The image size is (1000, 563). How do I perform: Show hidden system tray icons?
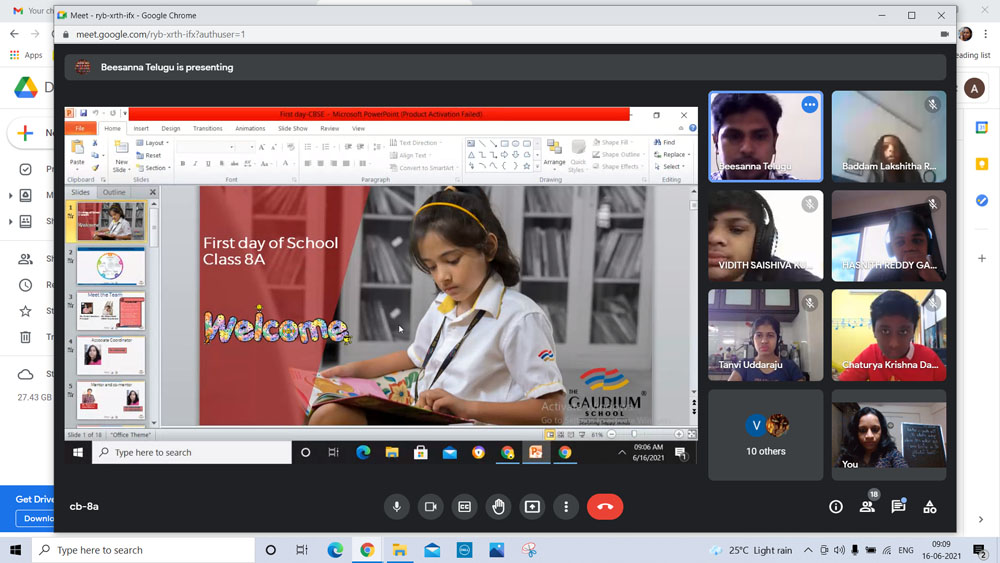[x=808, y=550]
